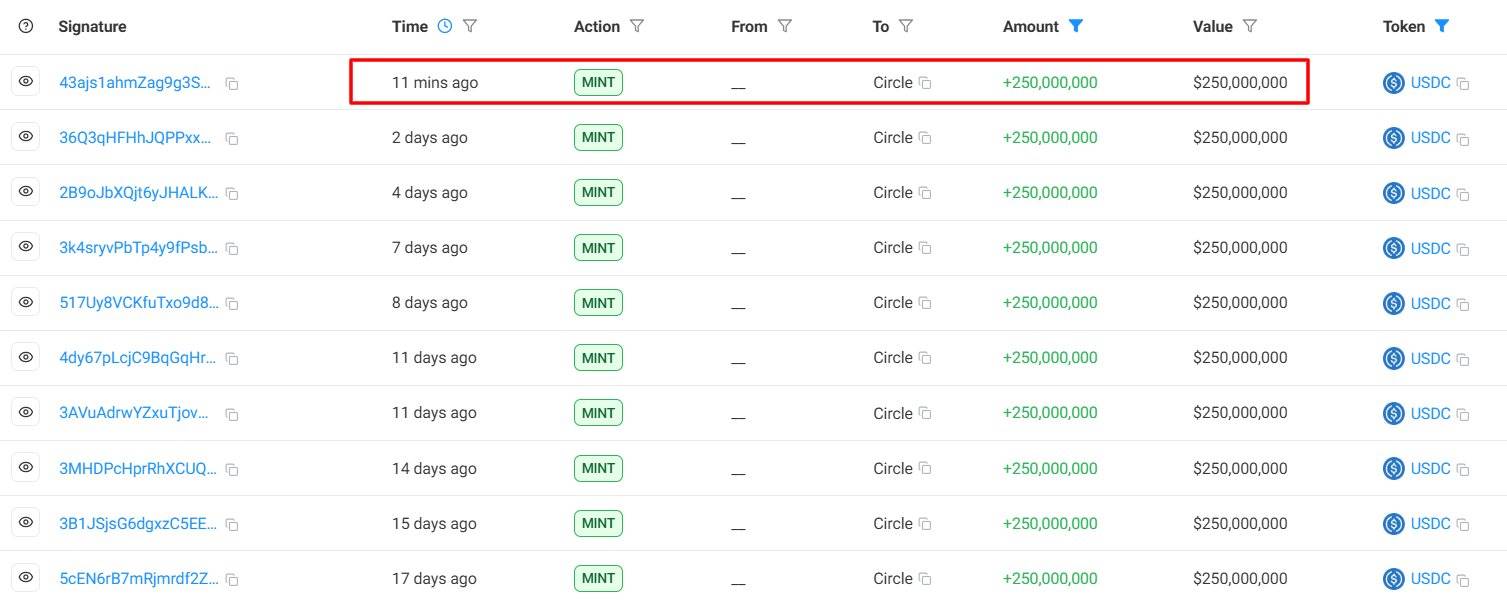Copy Circle address in the 2 days ago row

tap(925, 138)
